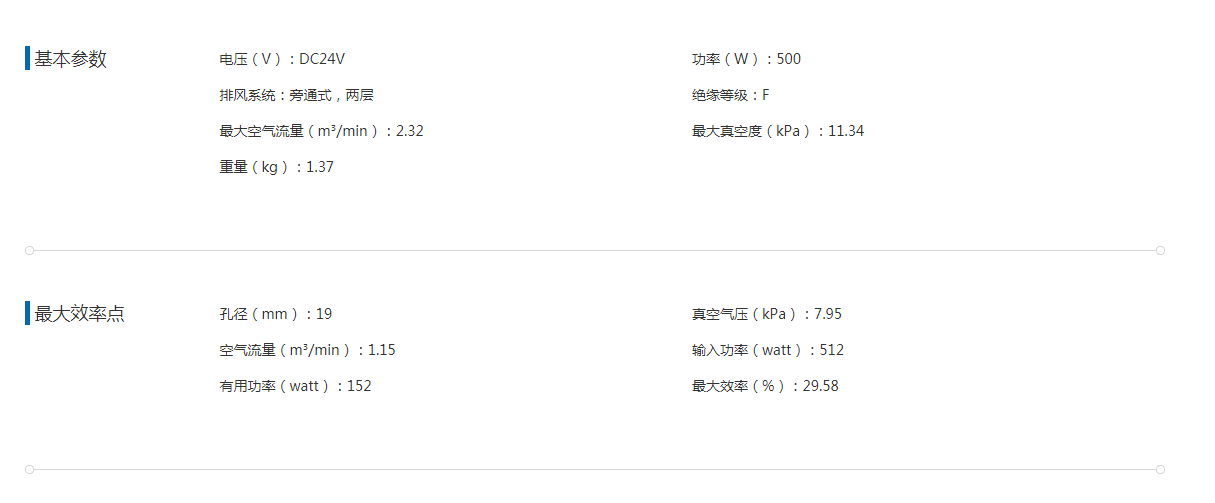1215x503 pixels.
Task: Click the right circle on the bottom divider
Action: tap(1160, 469)
